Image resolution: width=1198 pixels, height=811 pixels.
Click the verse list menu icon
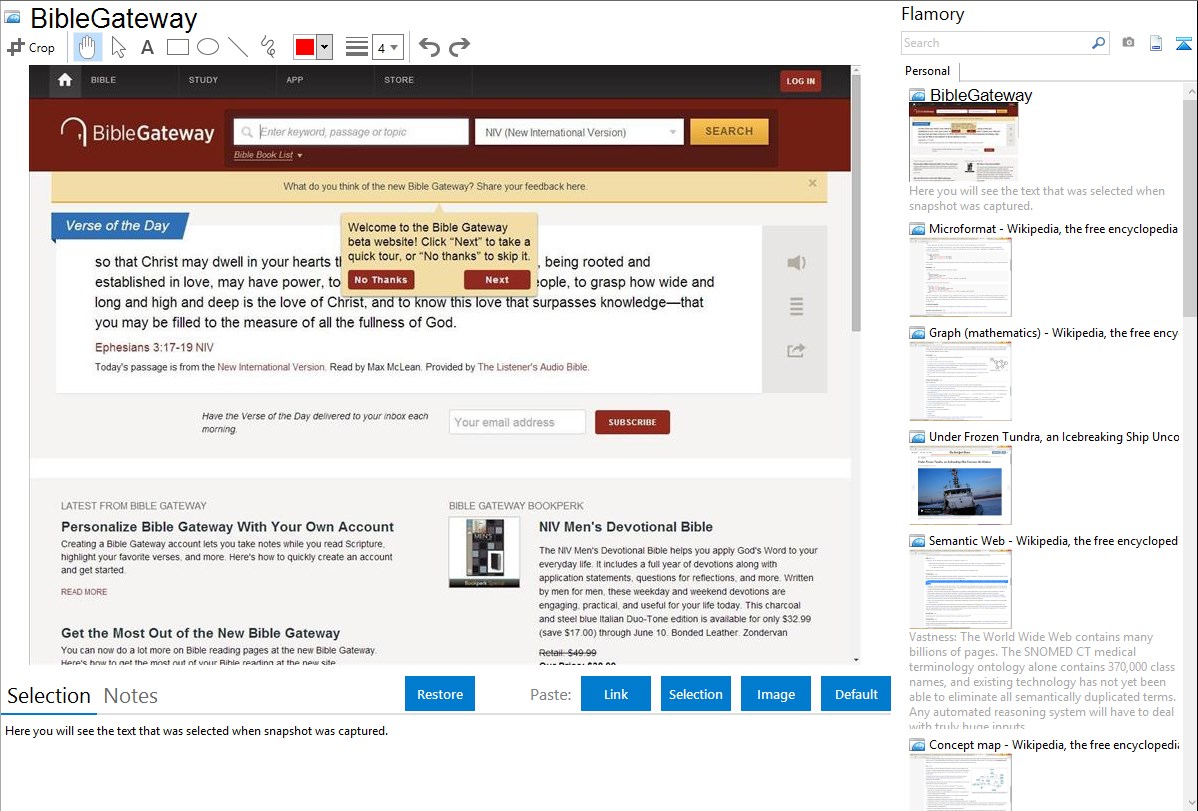pyautogui.click(x=796, y=307)
